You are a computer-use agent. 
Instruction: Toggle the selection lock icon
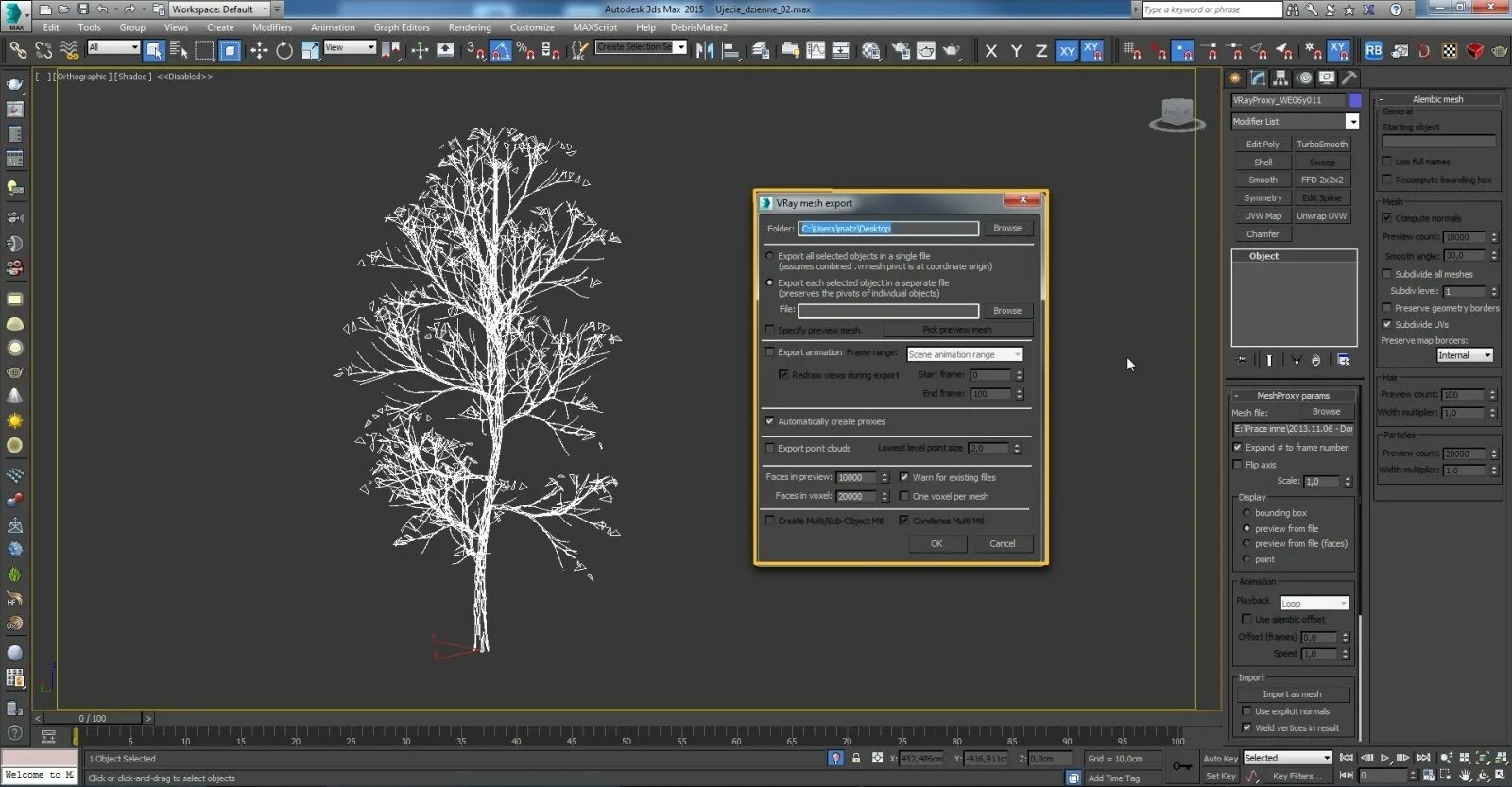coord(856,758)
